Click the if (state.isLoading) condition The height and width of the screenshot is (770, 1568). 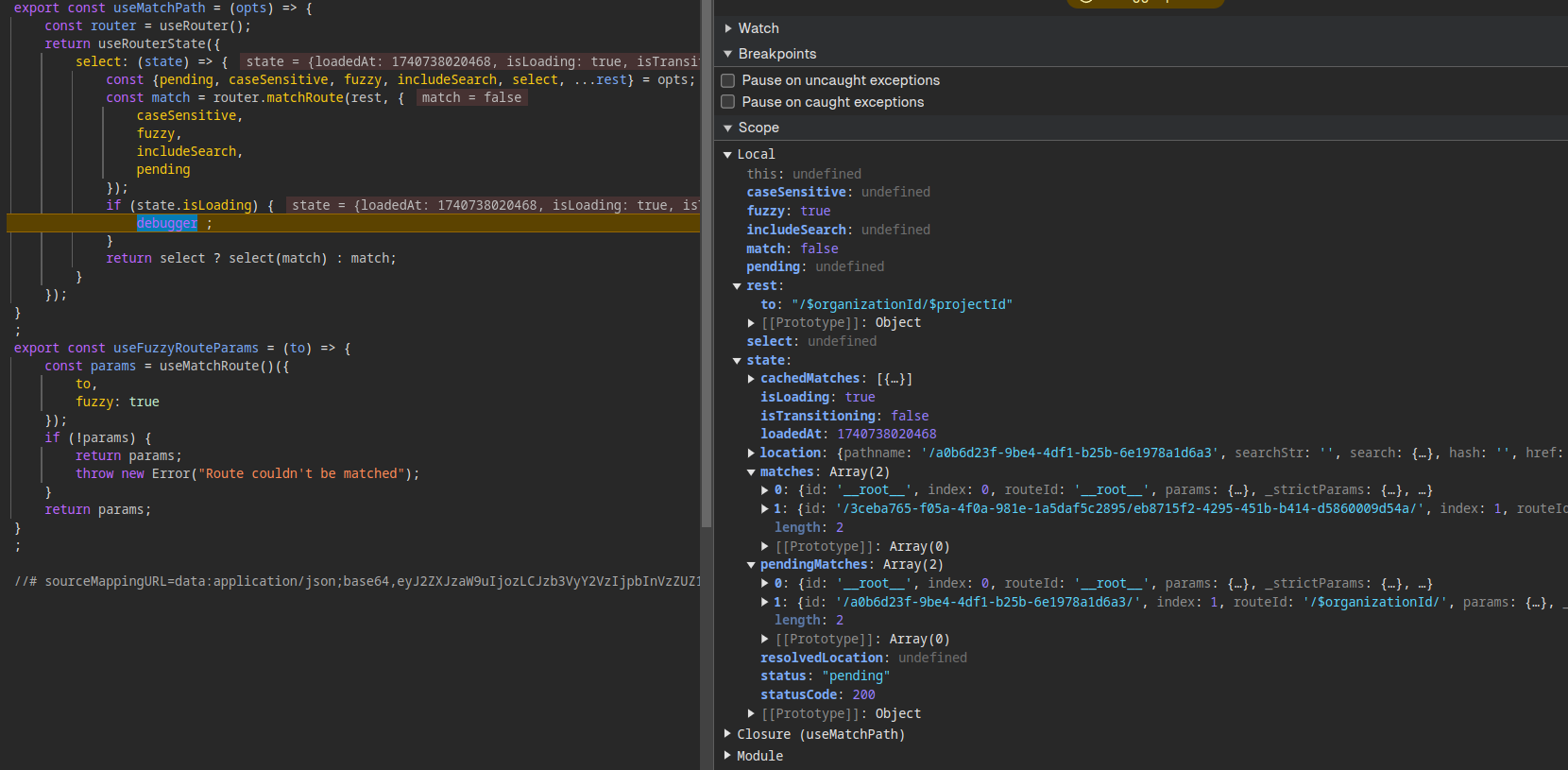tap(190, 206)
